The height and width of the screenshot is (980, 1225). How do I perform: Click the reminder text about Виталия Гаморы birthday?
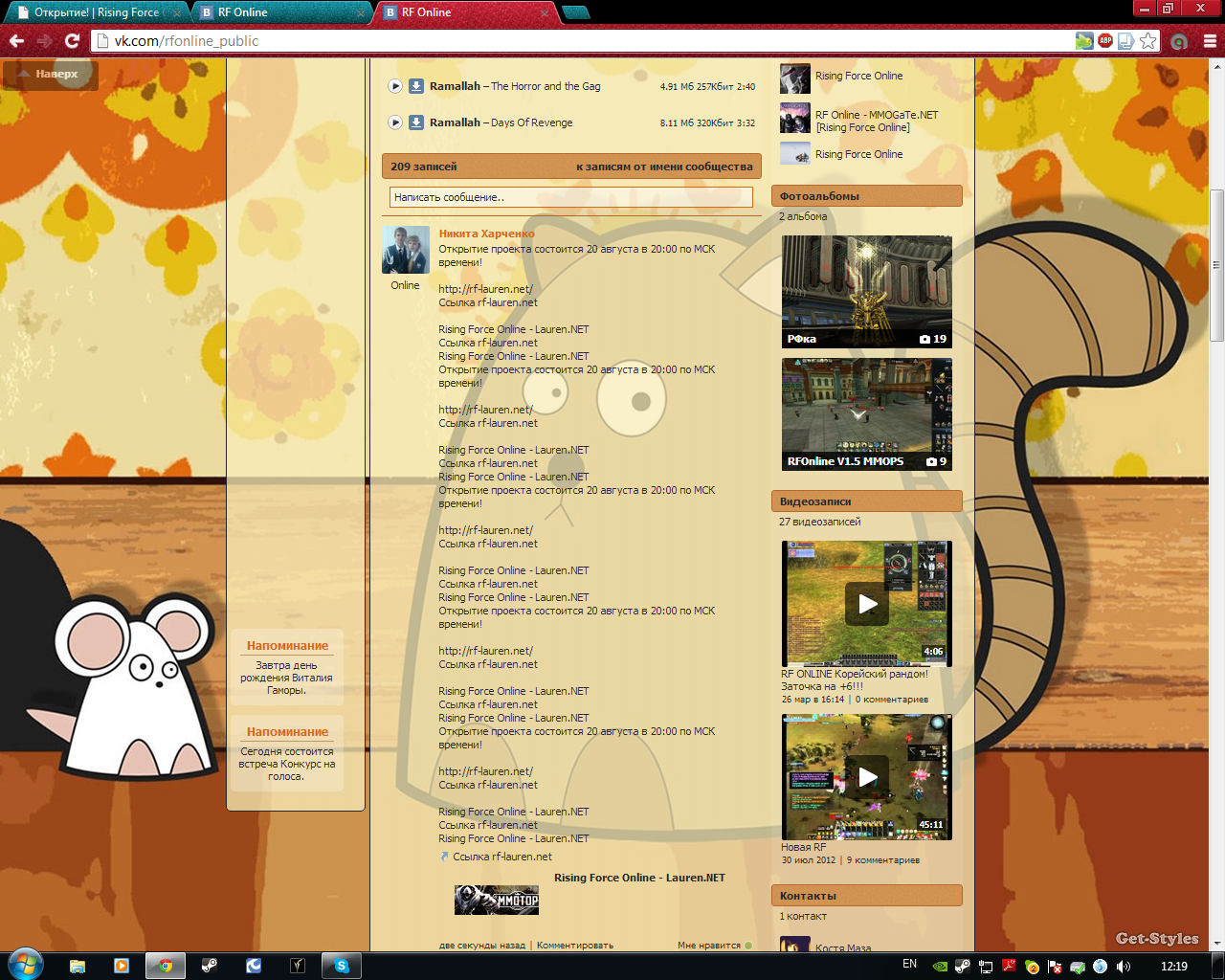286,678
